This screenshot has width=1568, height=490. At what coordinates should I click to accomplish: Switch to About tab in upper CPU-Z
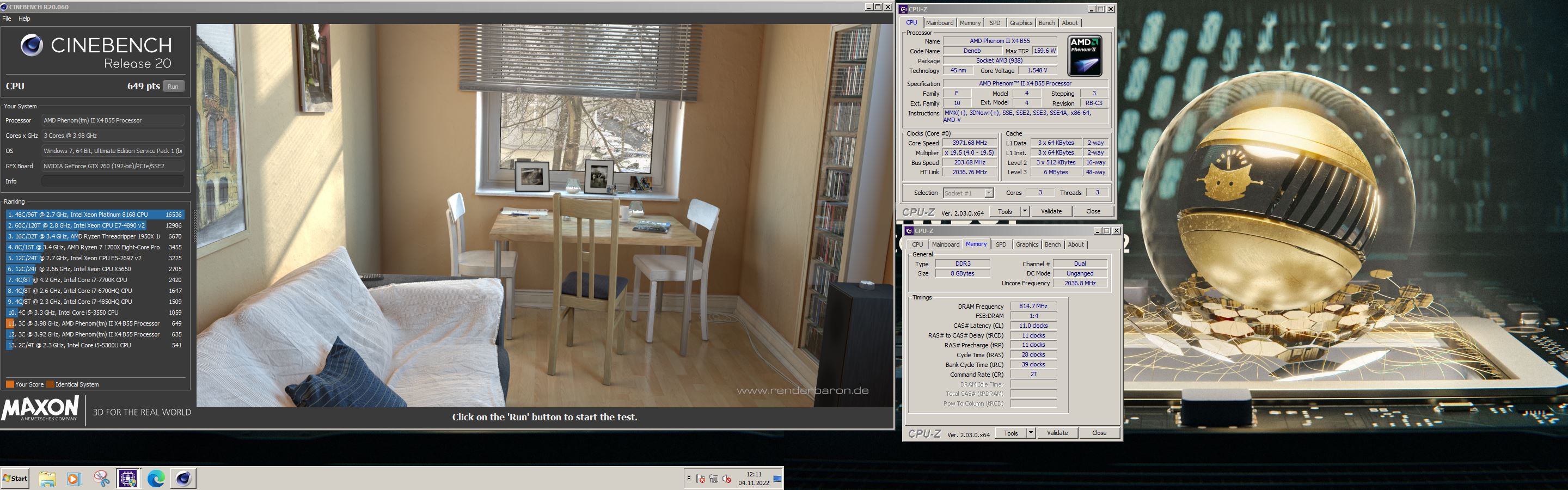point(1070,23)
